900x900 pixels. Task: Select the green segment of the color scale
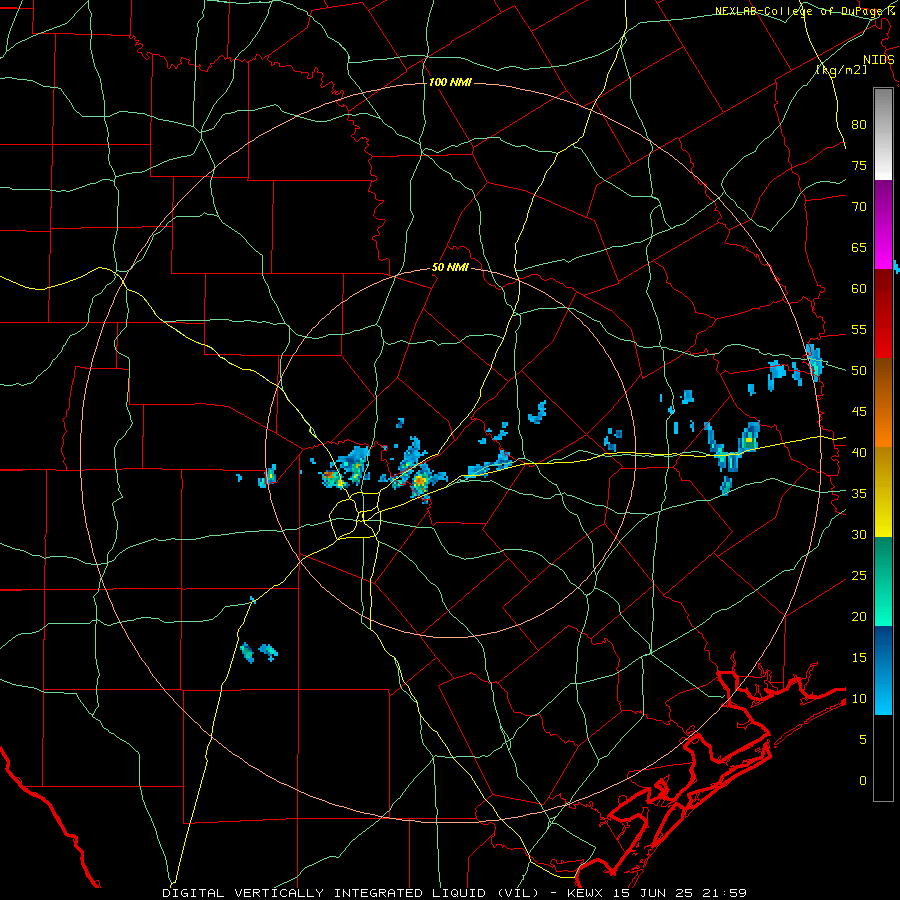tap(883, 581)
